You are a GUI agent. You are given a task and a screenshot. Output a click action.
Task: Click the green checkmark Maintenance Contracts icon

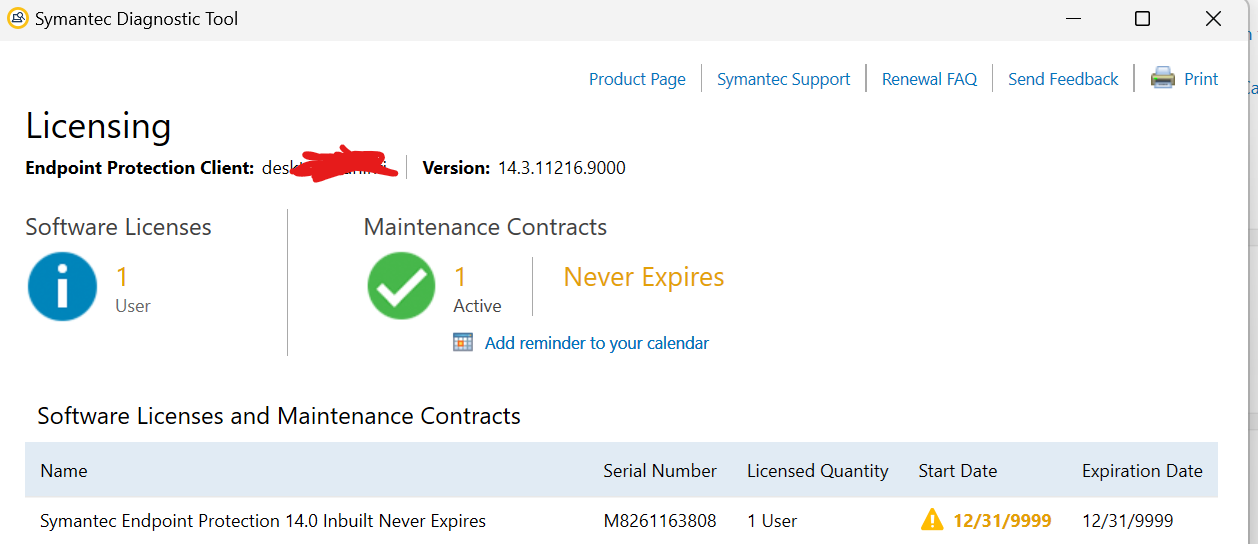pos(401,286)
